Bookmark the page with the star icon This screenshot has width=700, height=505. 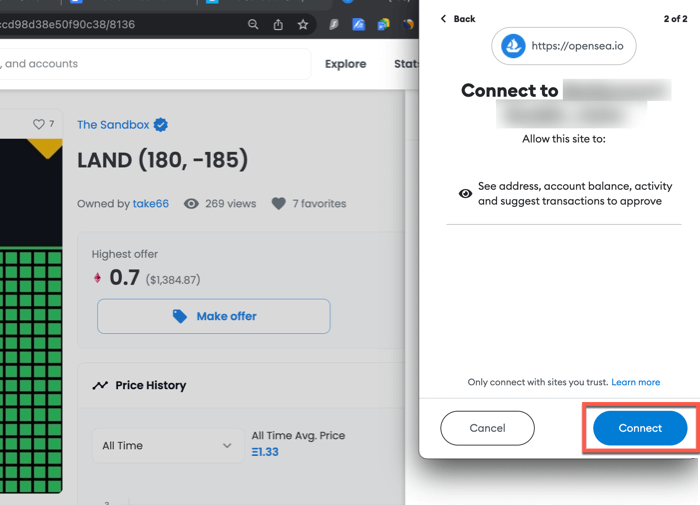point(303,24)
